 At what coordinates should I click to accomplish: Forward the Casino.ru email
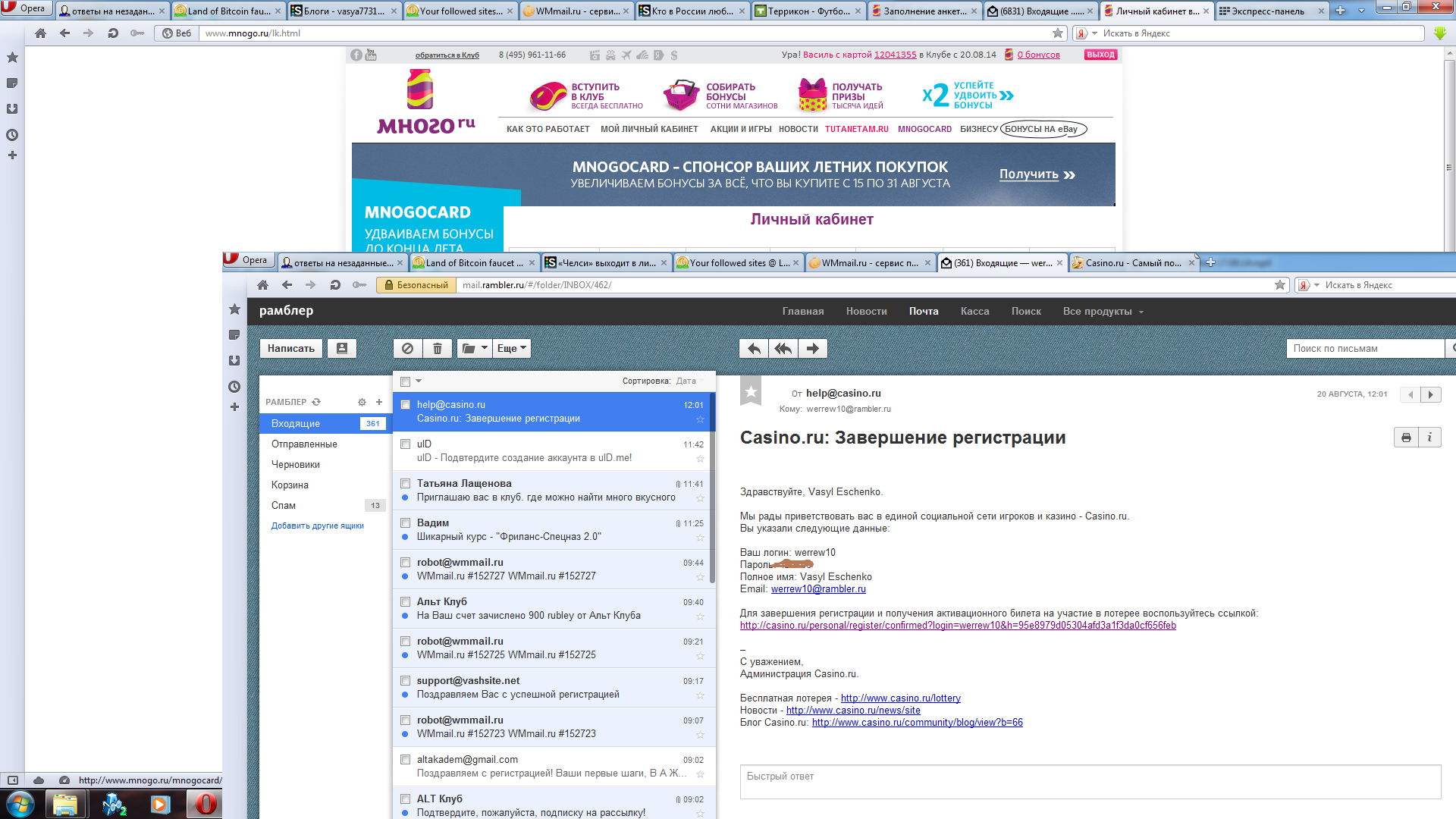[x=812, y=348]
